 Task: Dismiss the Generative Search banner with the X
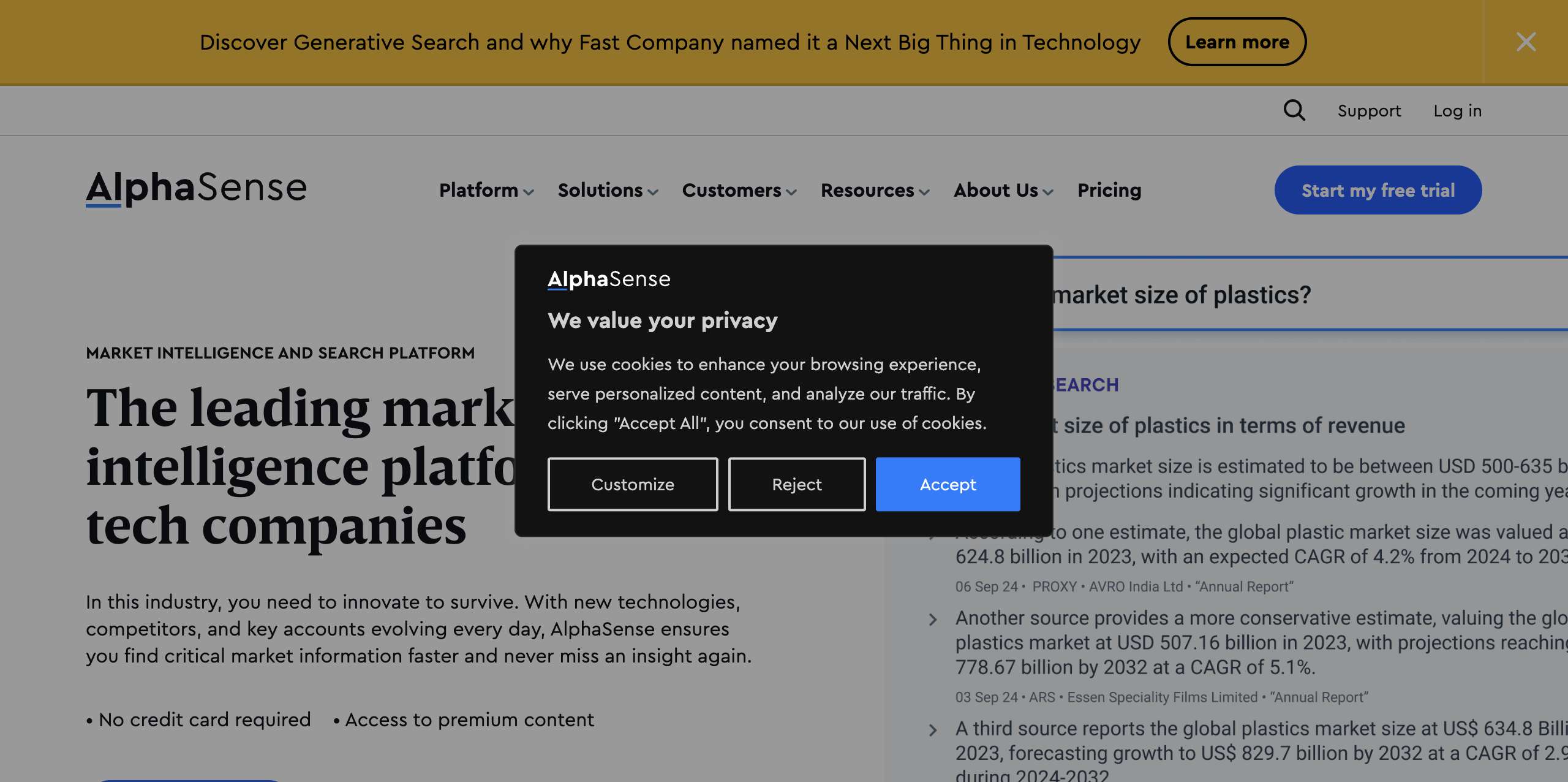[1526, 42]
